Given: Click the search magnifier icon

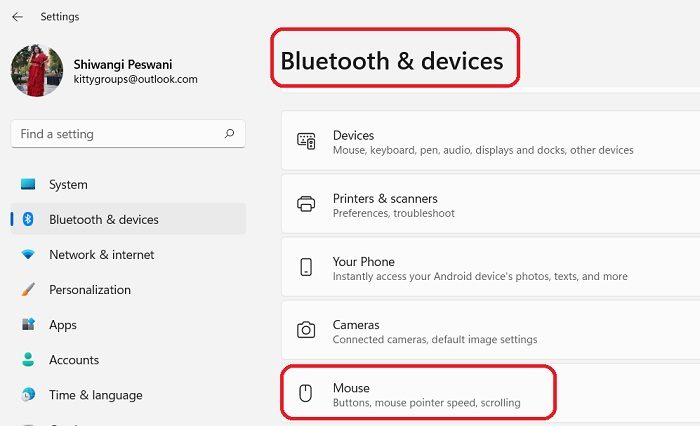Looking at the screenshot, I should (x=229, y=134).
